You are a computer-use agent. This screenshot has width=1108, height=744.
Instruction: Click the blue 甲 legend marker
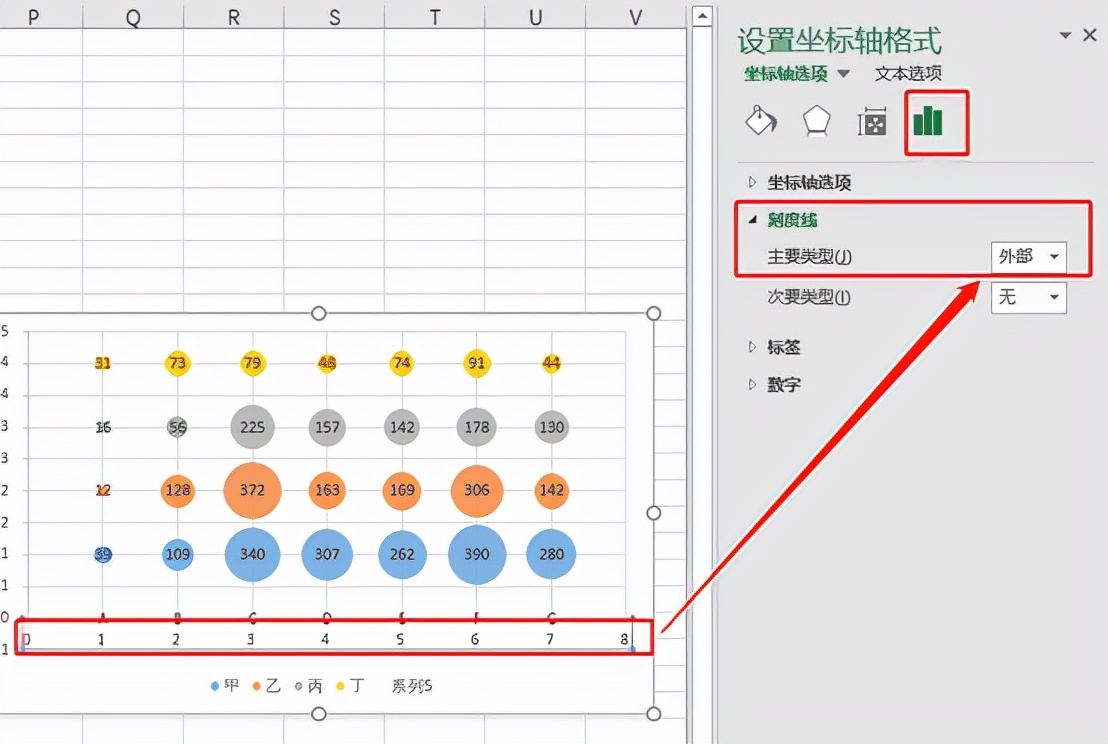[x=213, y=686]
